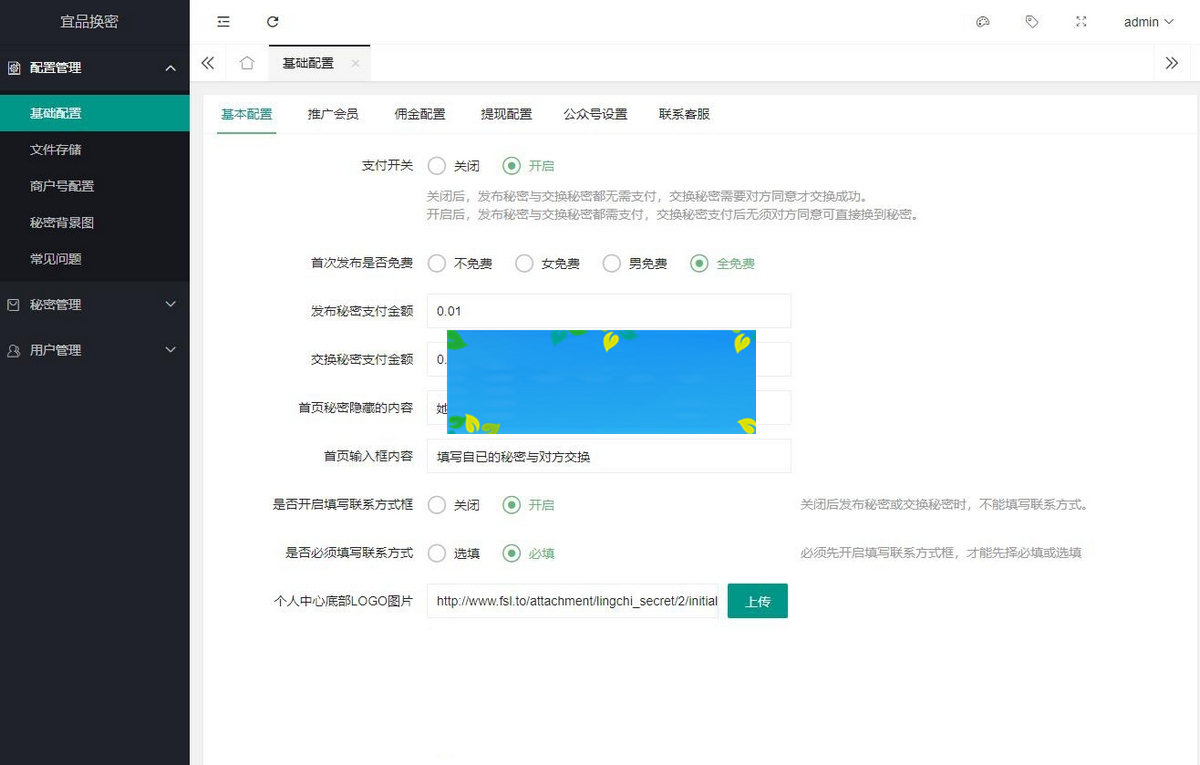Click the 上传 upload button
The image size is (1200, 765).
[x=757, y=601]
